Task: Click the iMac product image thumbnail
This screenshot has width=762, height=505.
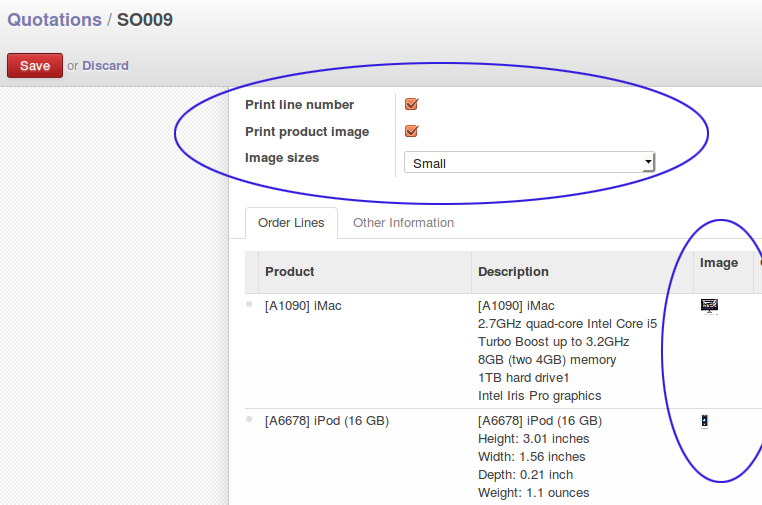Action: [x=709, y=307]
